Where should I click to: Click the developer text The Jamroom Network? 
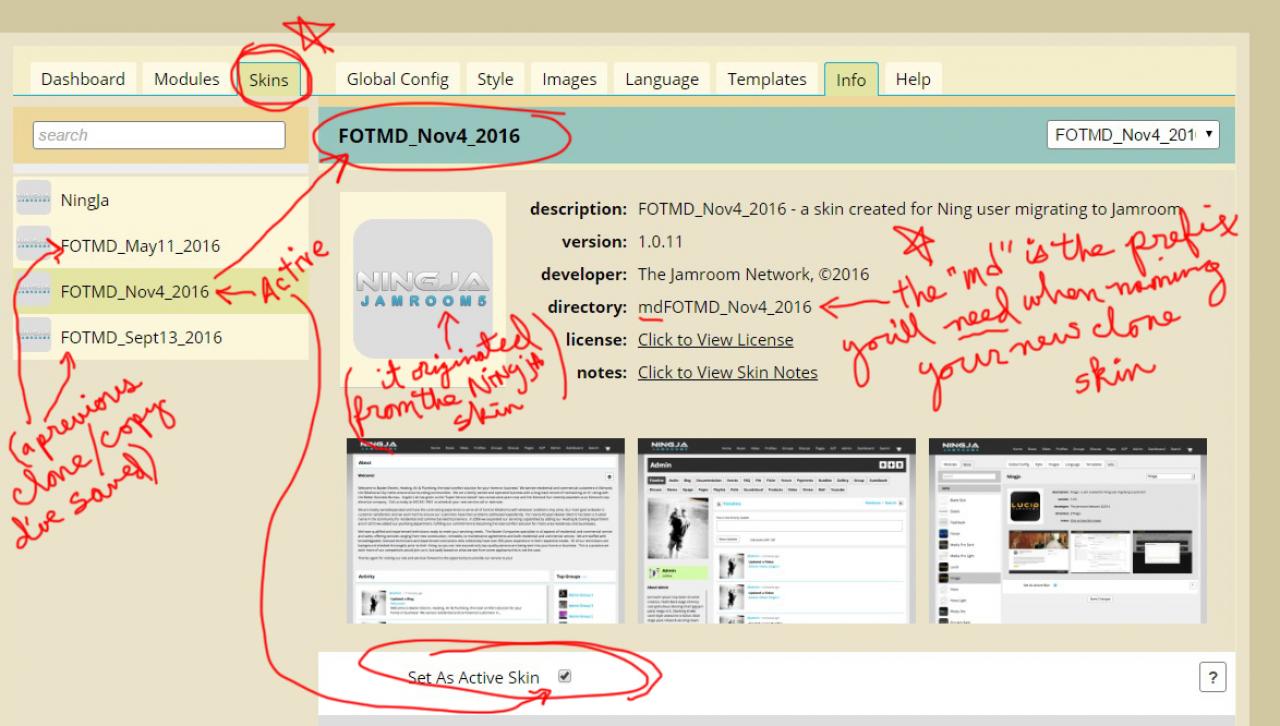[754, 274]
